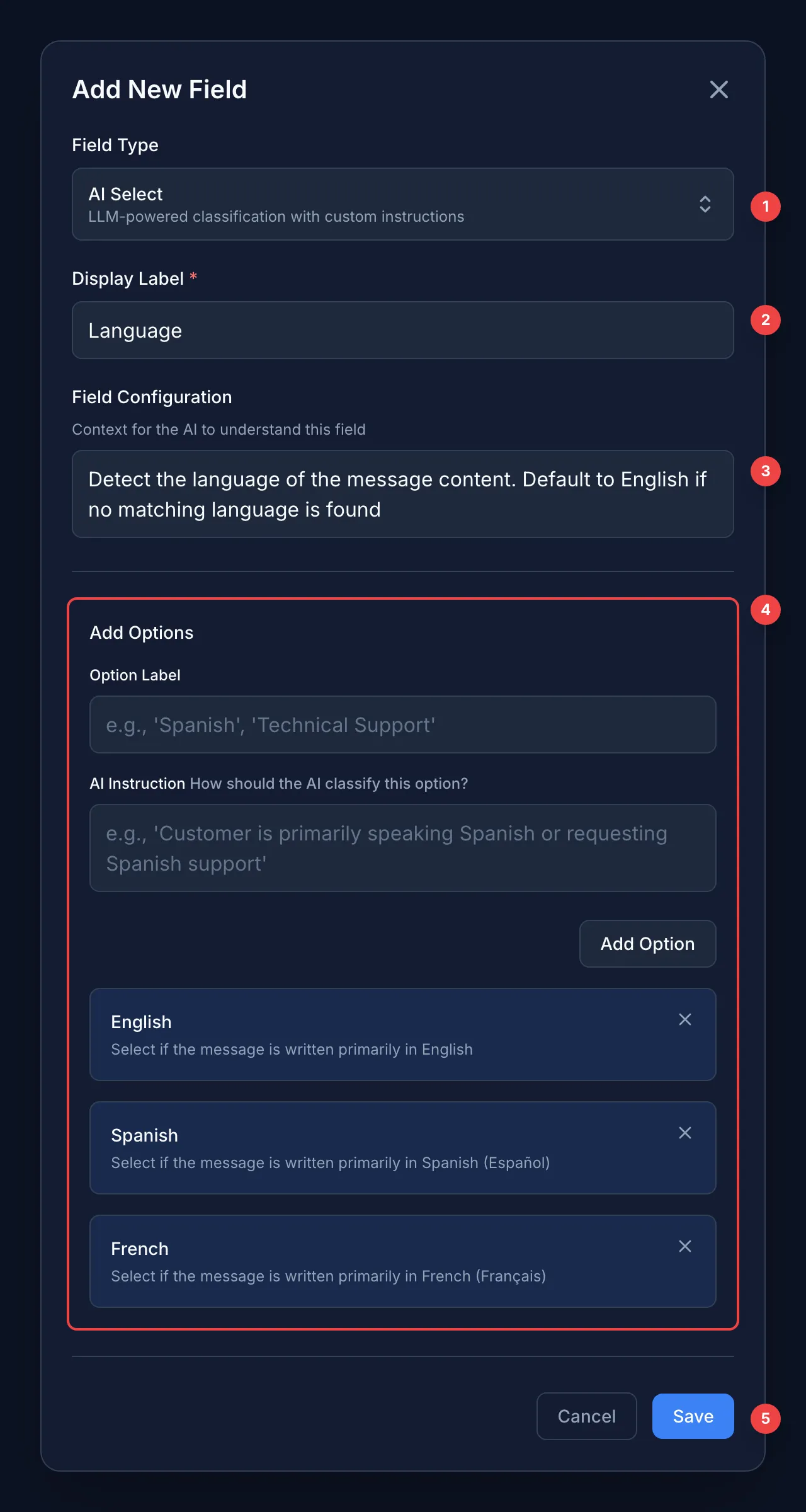The width and height of the screenshot is (806, 1512).
Task: Click the Add Option button
Action: coord(647,944)
